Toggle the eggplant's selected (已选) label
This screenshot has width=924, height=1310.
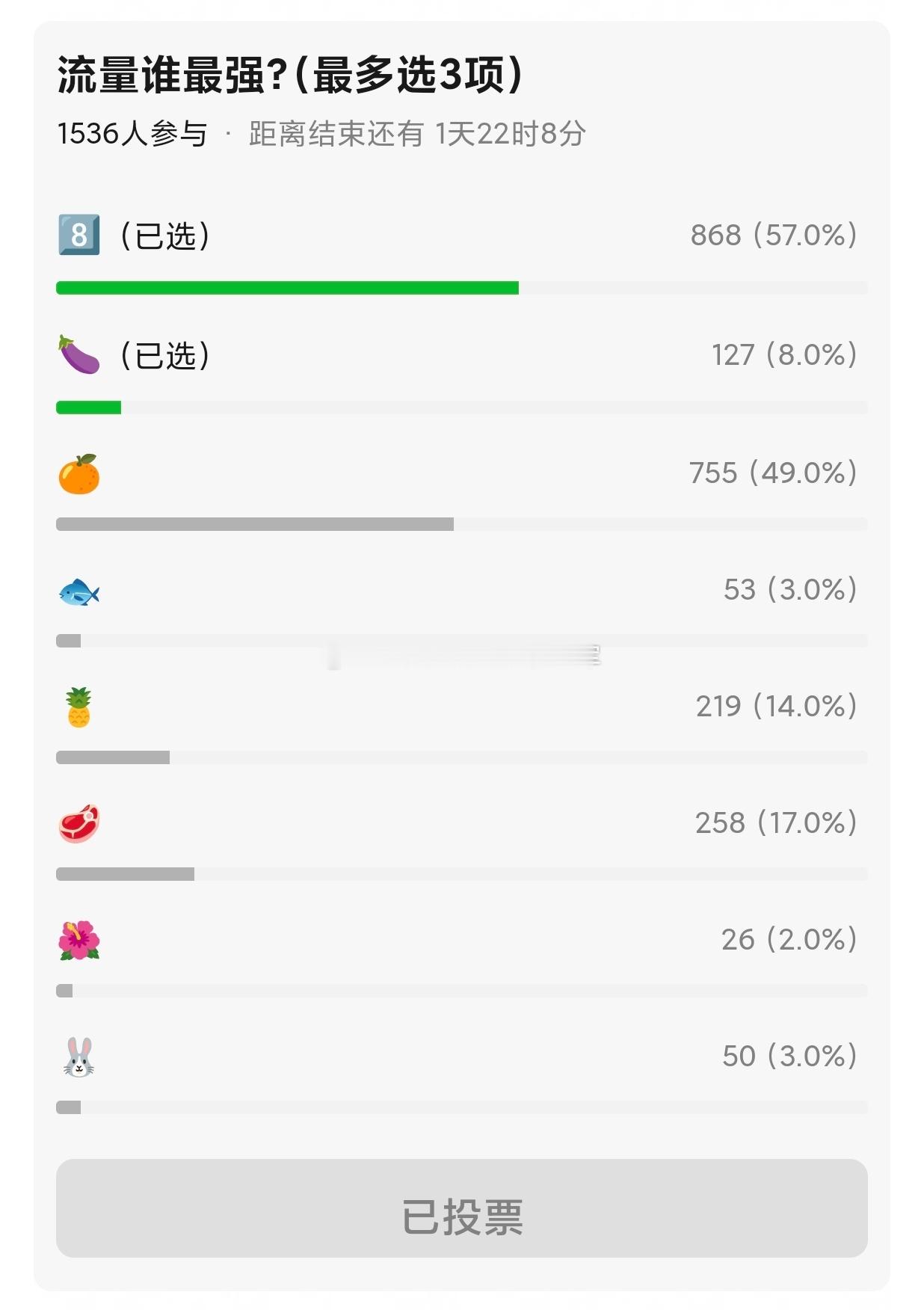[165, 355]
